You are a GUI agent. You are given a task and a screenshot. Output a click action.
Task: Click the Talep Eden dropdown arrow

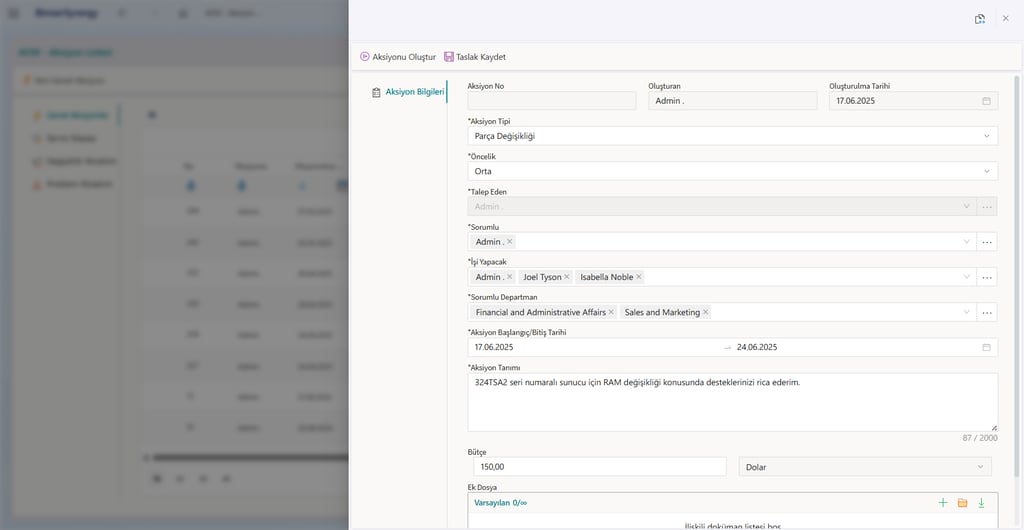click(967, 206)
